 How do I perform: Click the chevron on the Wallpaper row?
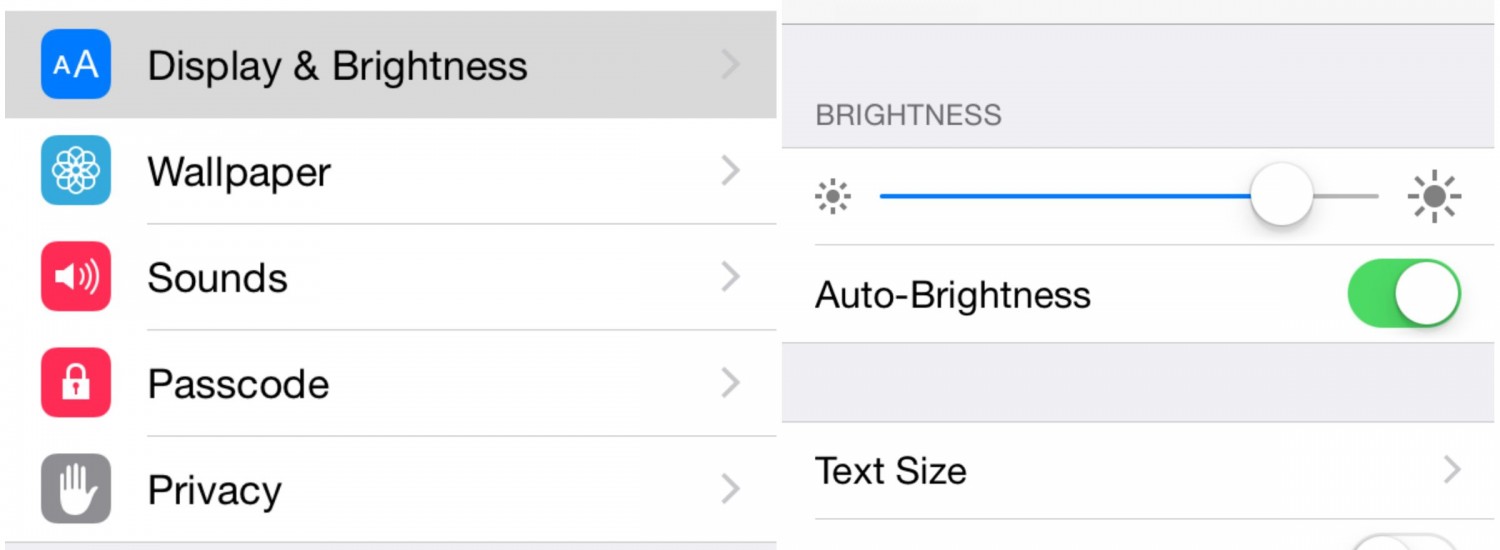pyautogui.click(x=731, y=171)
